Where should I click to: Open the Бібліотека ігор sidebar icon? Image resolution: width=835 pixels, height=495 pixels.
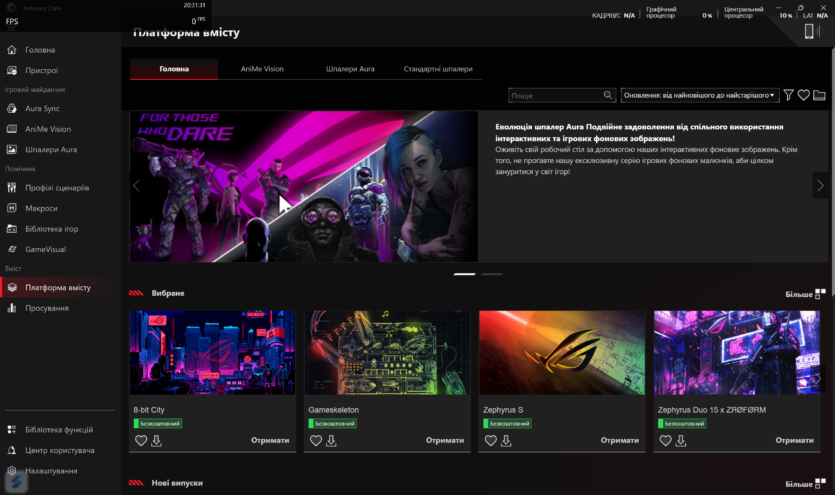[x=12, y=229]
